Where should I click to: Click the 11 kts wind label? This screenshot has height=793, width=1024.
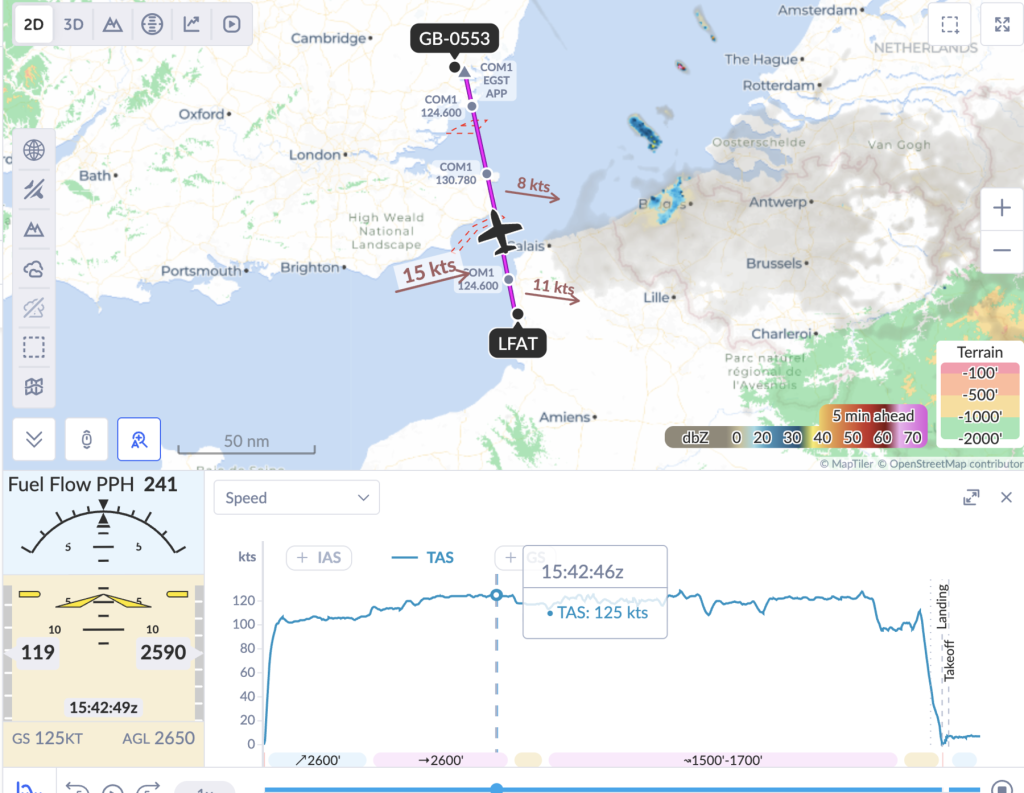[x=553, y=286]
